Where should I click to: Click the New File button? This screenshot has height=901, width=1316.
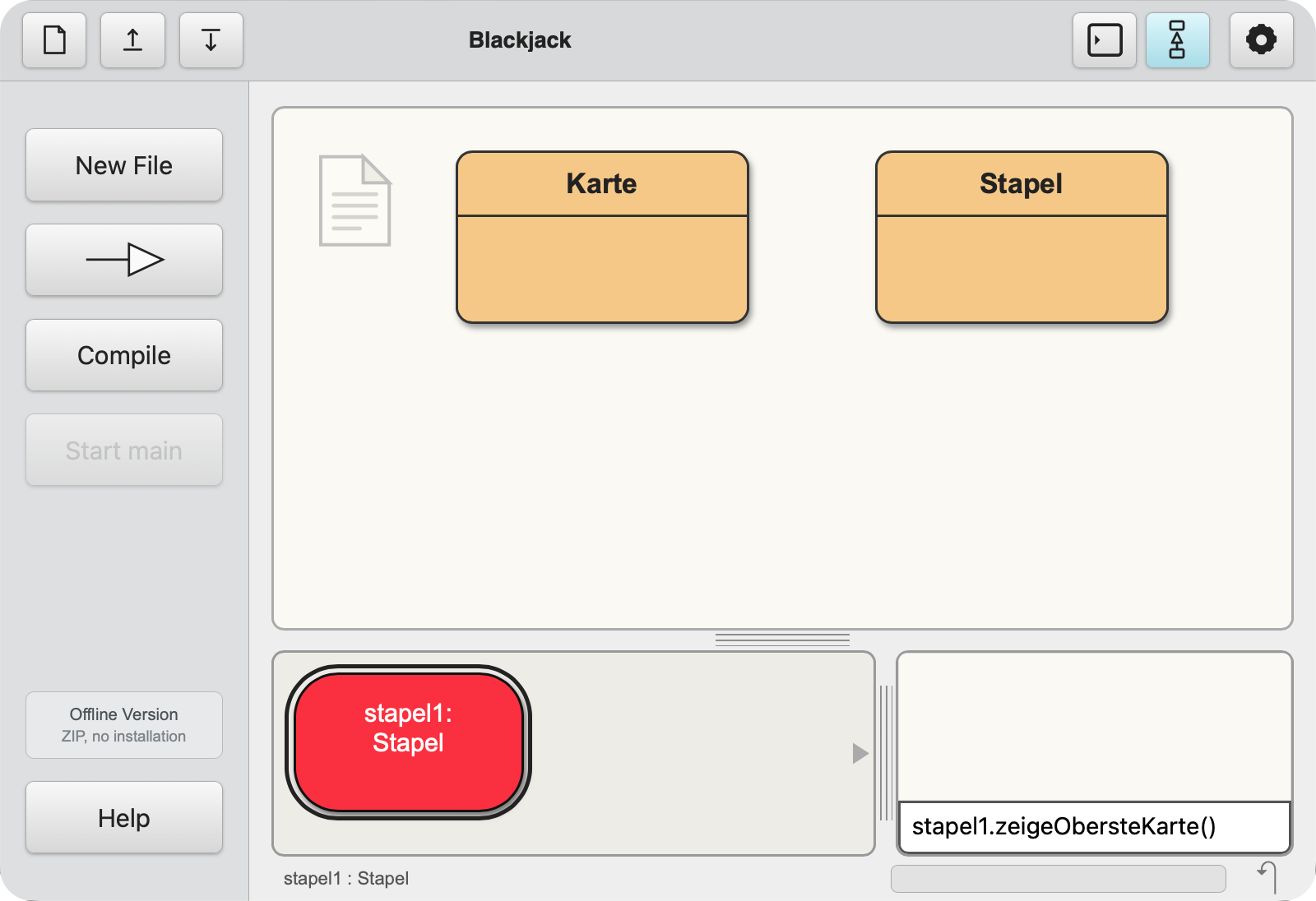pyautogui.click(x=124, y=165)
